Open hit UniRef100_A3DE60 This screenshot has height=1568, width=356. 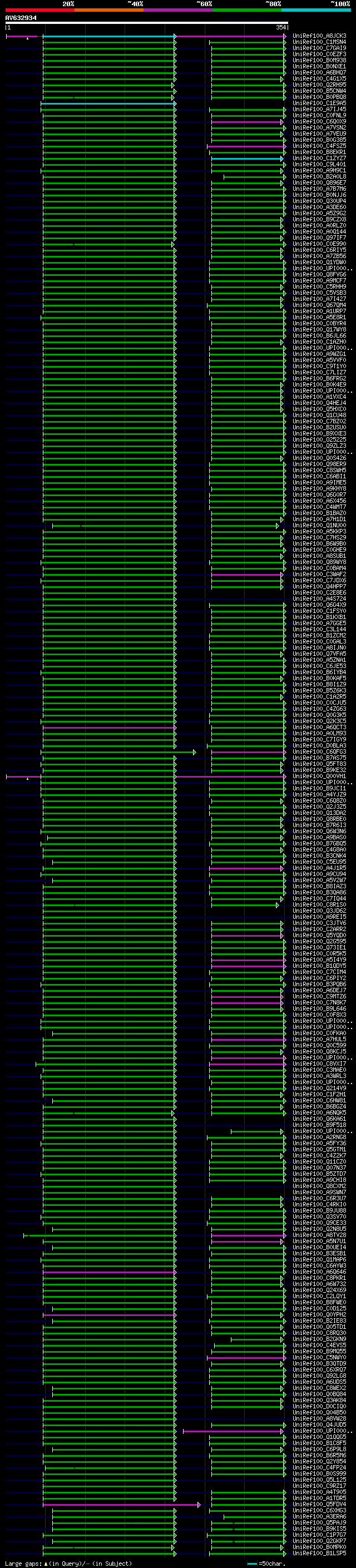pyautogui.click(x=319, y=207)
